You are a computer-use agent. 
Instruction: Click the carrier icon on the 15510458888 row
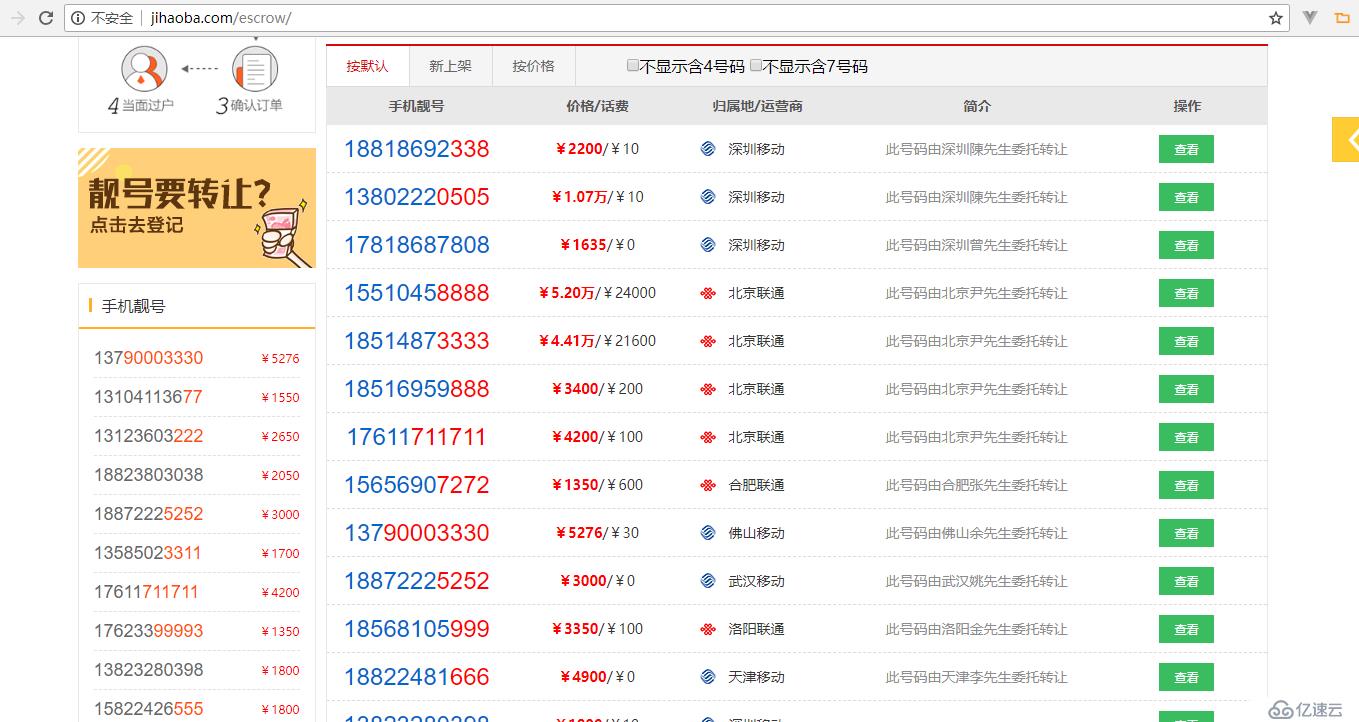click(708, 293)
